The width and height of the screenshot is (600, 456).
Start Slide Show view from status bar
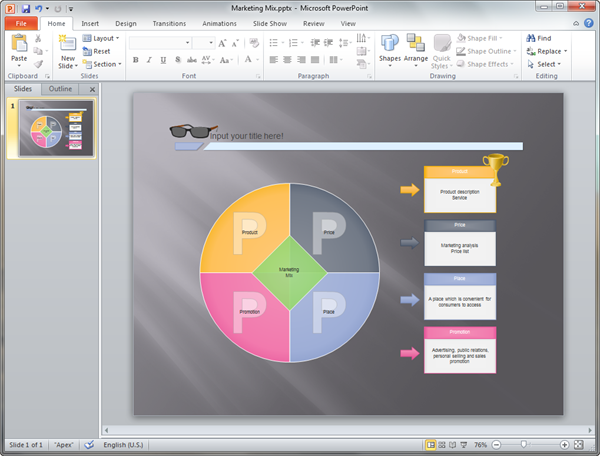pyautogui.click(x=464, y=444)
